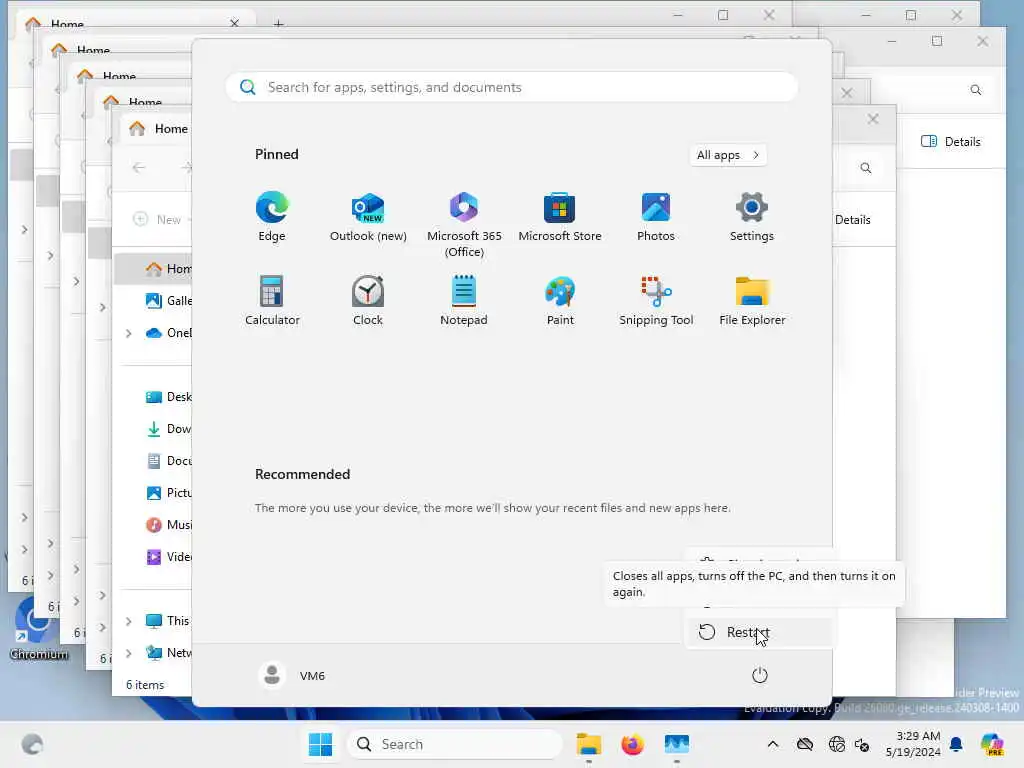Image resolution: width=1024 pixels, height=768 pixels.
Task: Click the taskbar Search box
Action: [x=455, y=744]
